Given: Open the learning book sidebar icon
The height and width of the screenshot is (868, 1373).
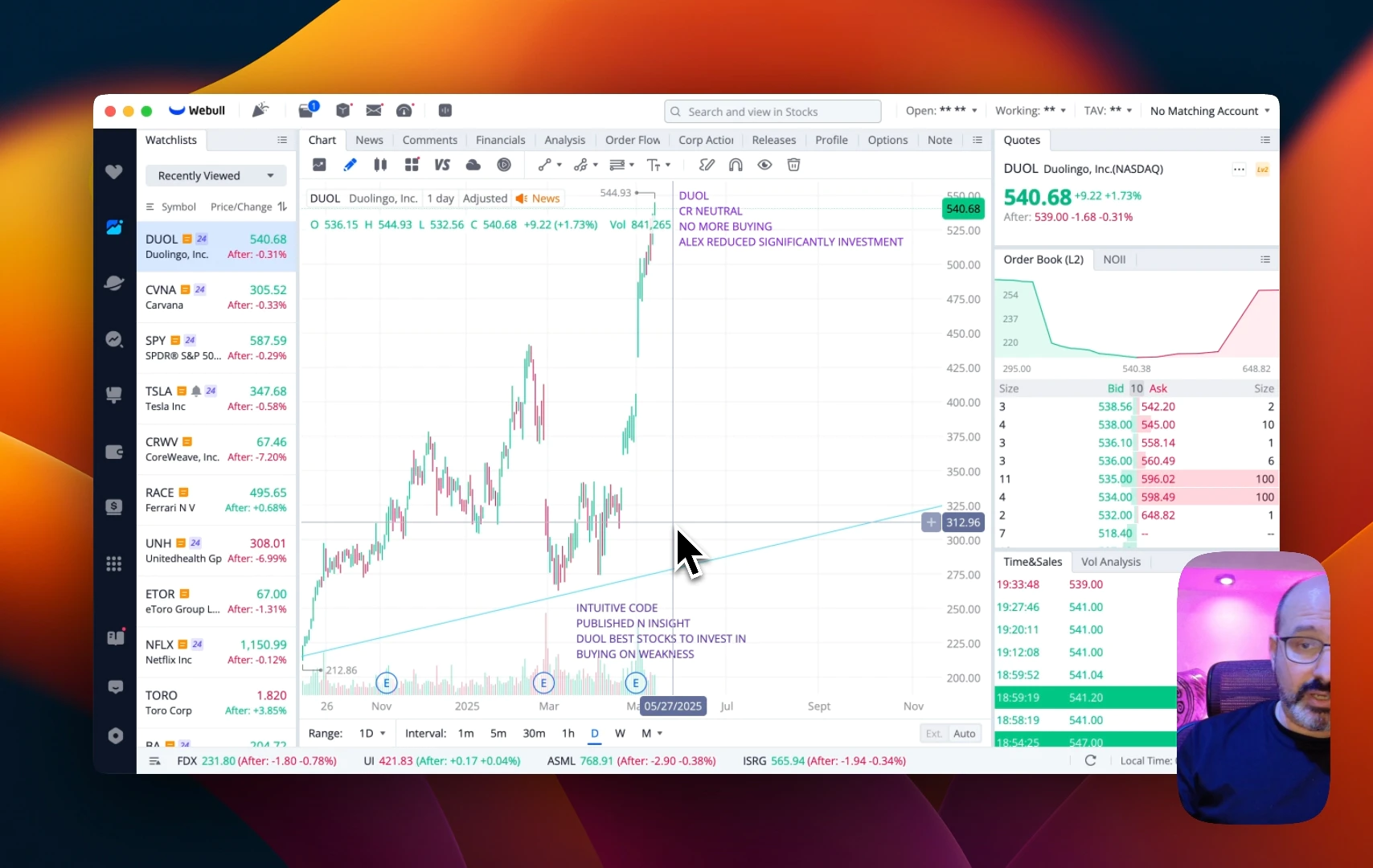Looking at the screenshot, I should (x=115, y=637).
